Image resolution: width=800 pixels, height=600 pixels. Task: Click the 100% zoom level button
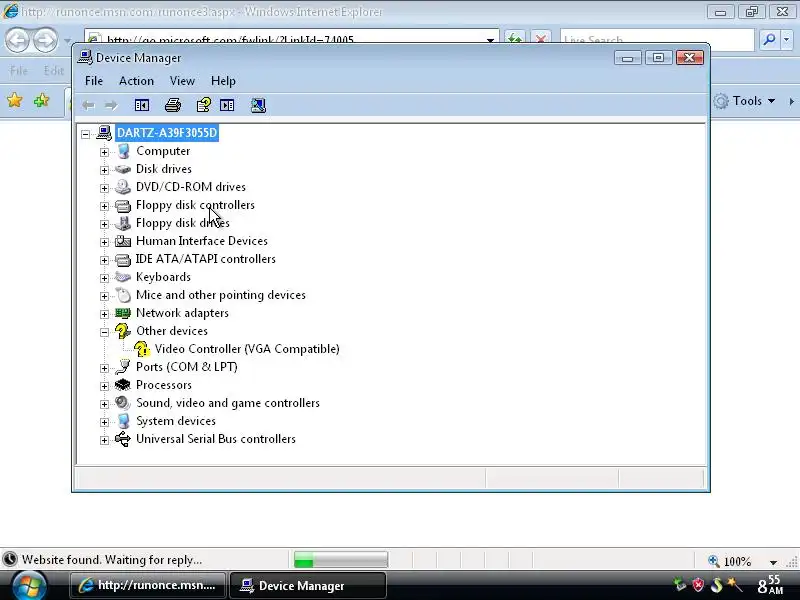coord(731,562)
